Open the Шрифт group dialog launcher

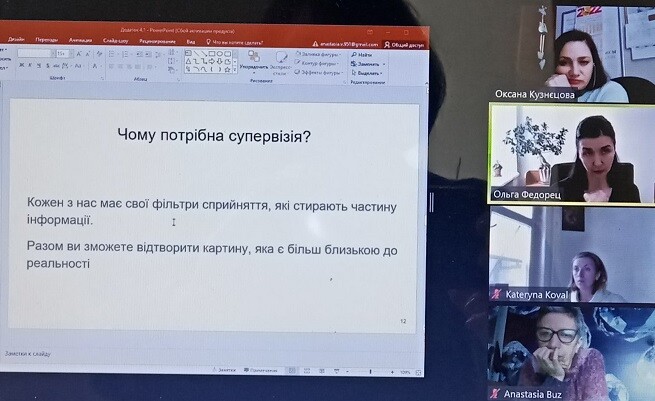pyautogui.click(x=102, y=79)
